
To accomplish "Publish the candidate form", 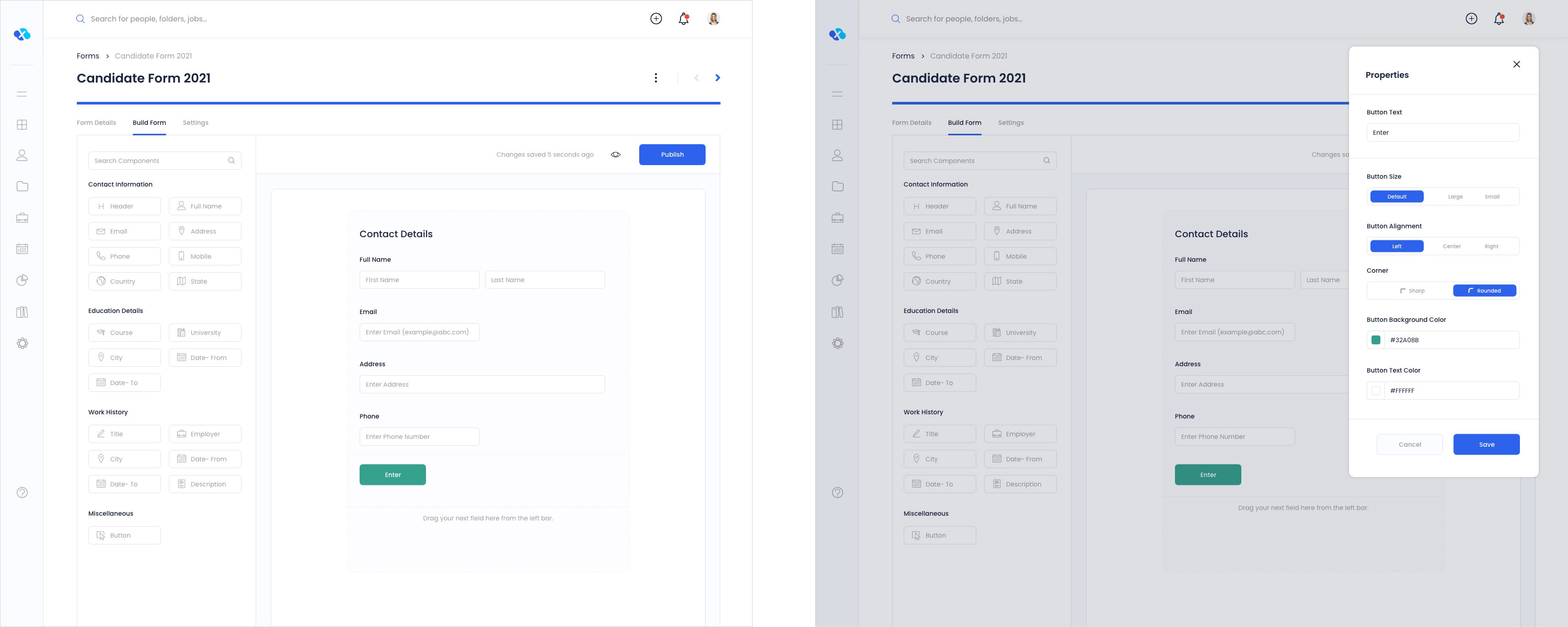I will click(672, 155).
